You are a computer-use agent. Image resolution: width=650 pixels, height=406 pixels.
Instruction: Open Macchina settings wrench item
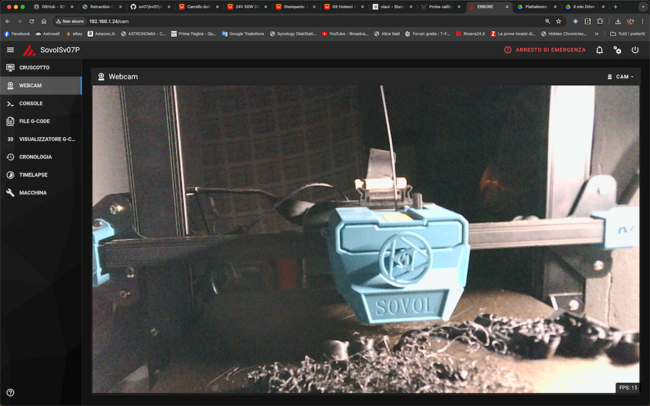pos(32,193)
